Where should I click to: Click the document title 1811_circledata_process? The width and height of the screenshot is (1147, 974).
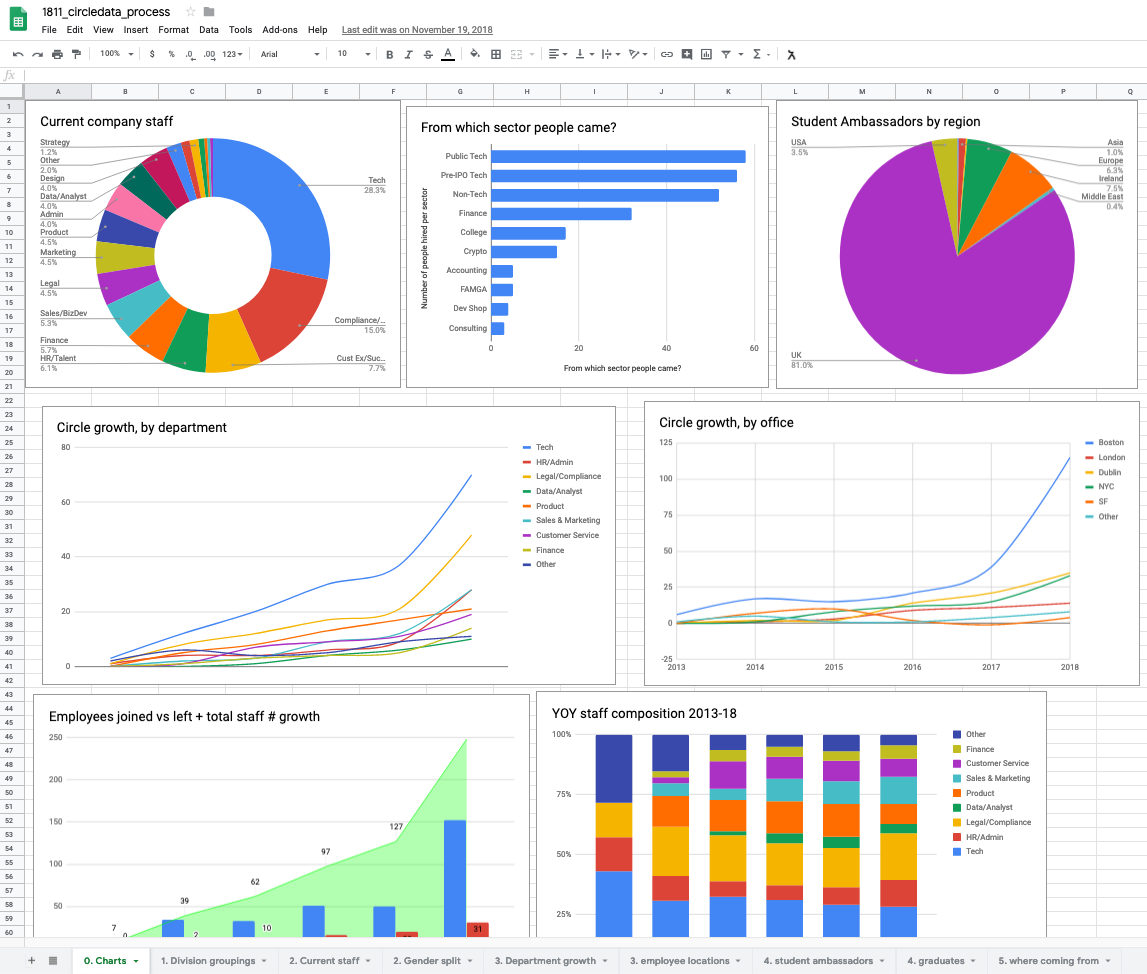106,12
